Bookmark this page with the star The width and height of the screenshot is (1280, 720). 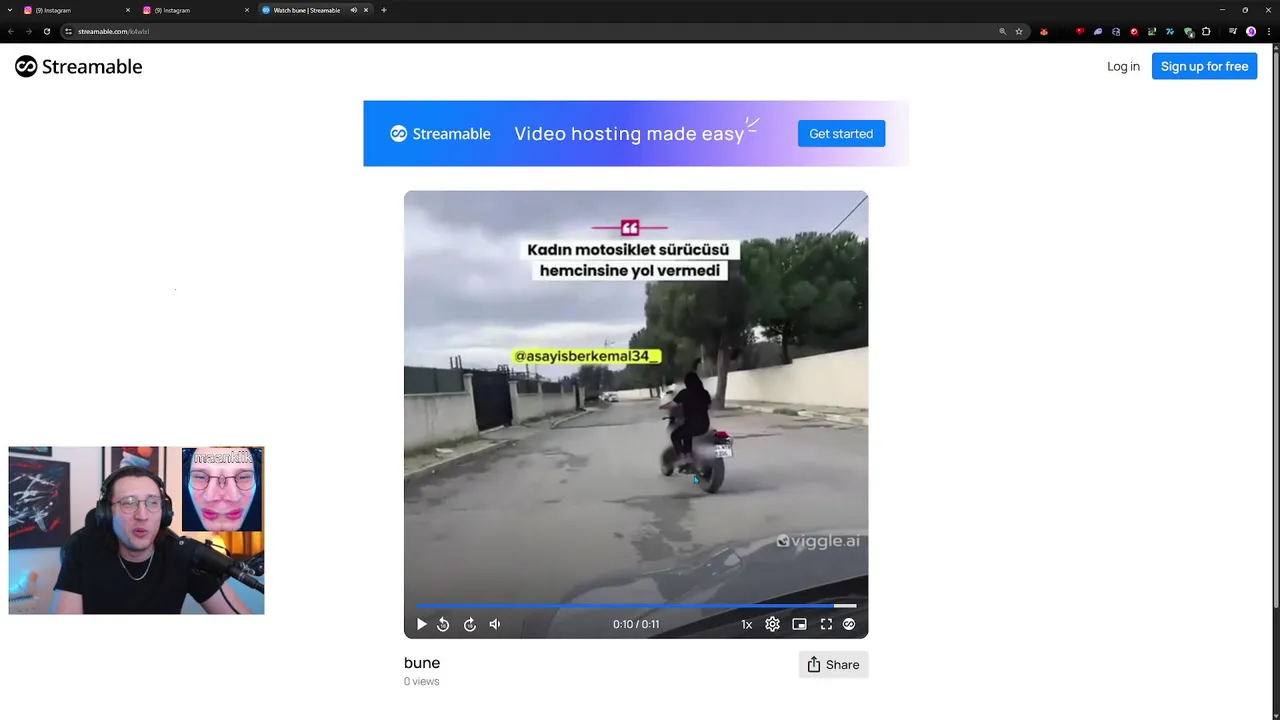tap(1019, 31)
